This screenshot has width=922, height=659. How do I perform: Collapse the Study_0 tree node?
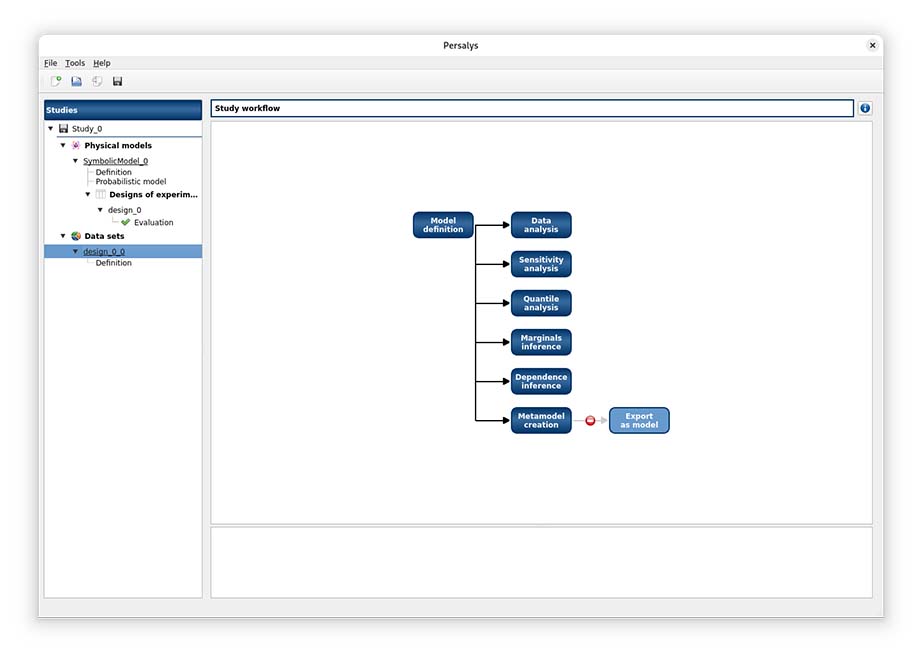tap(51, 129)
